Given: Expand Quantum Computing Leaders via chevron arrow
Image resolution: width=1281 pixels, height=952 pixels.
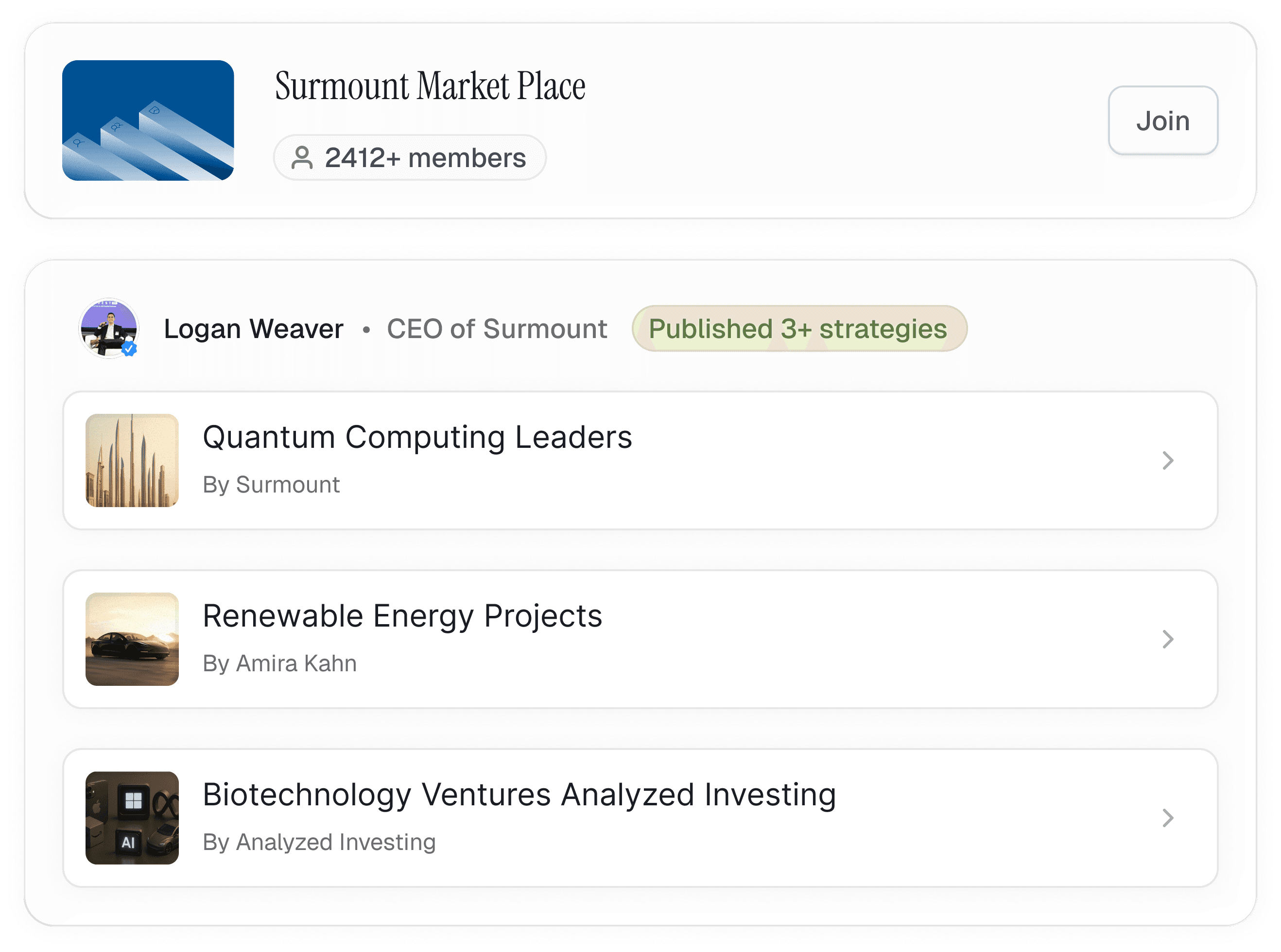Looking at the screenshot, I should (1167, 460).
